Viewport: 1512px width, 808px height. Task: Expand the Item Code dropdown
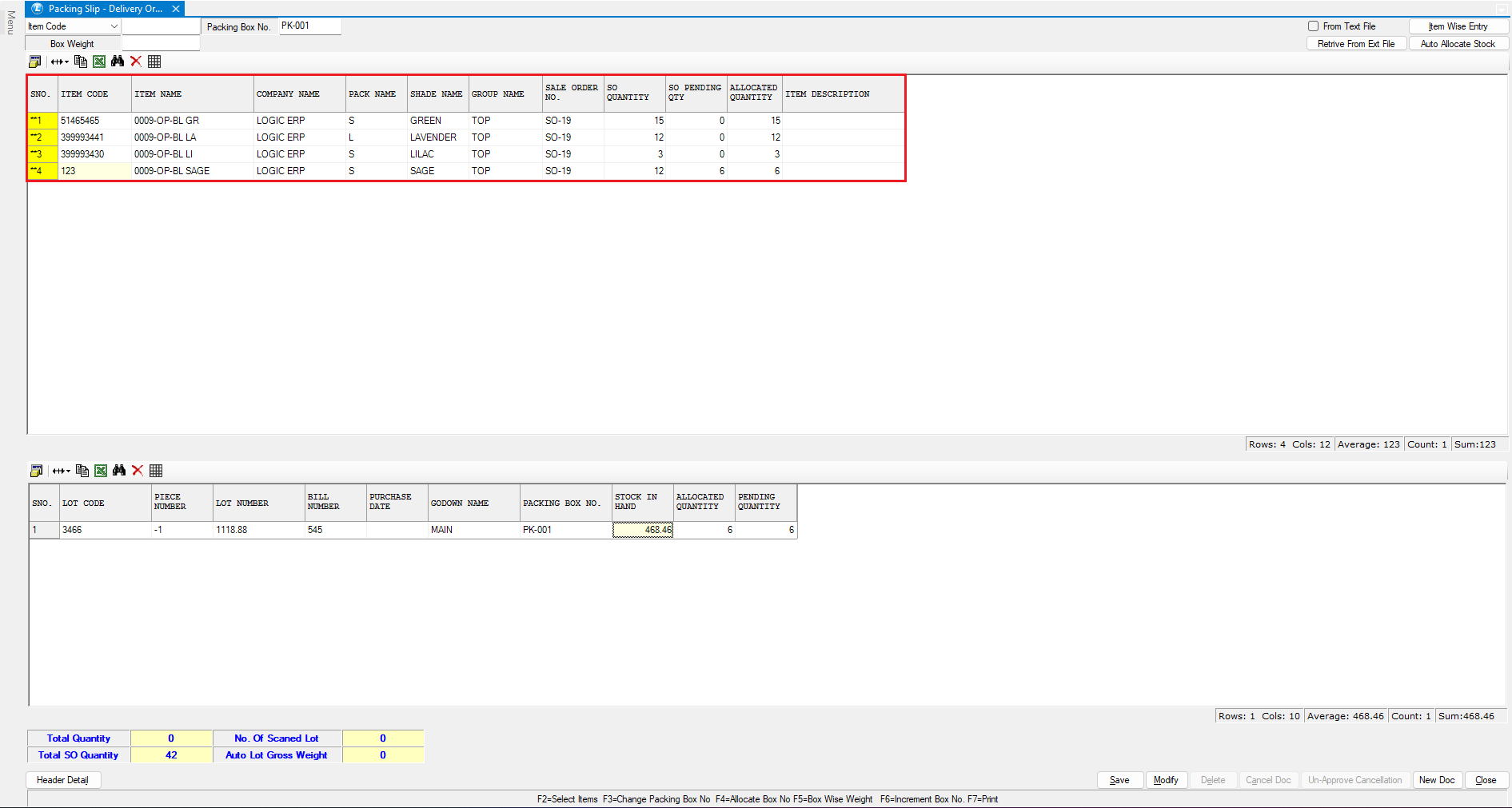pyautogui.click(x=114, y=26)
